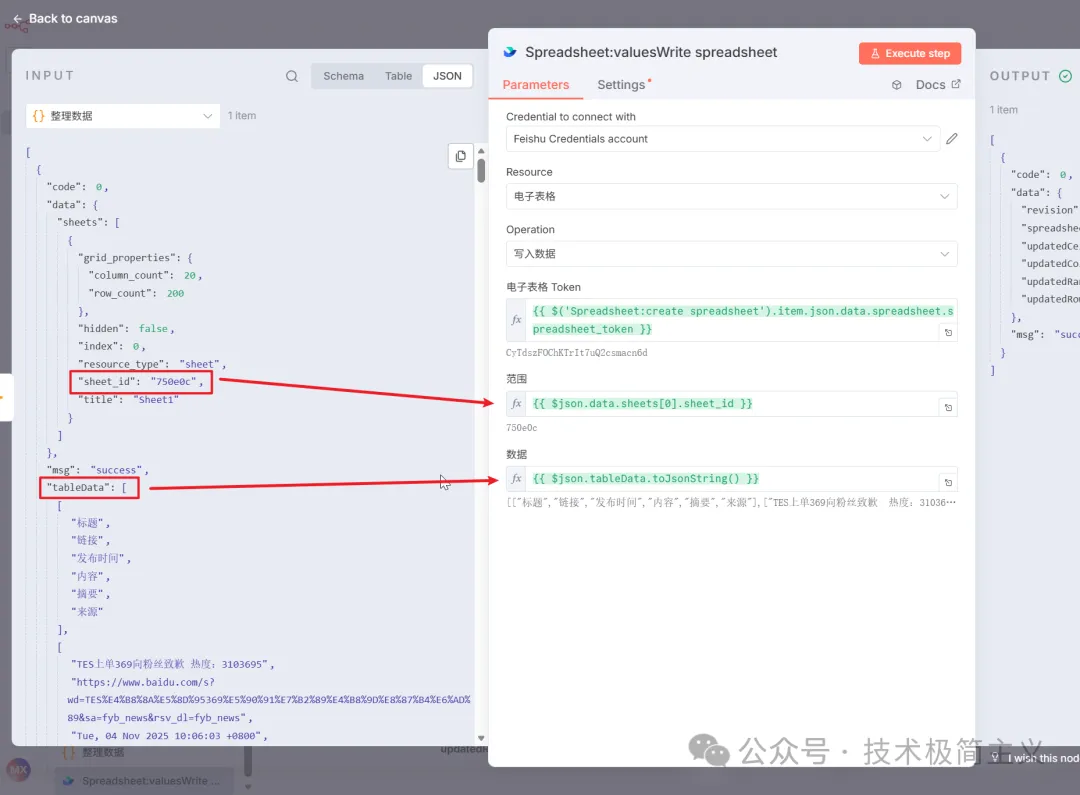The height and width of the screenshot is (795, 1080).
Task: Click the "msg": "success" input line
Action: click(97, 470)
